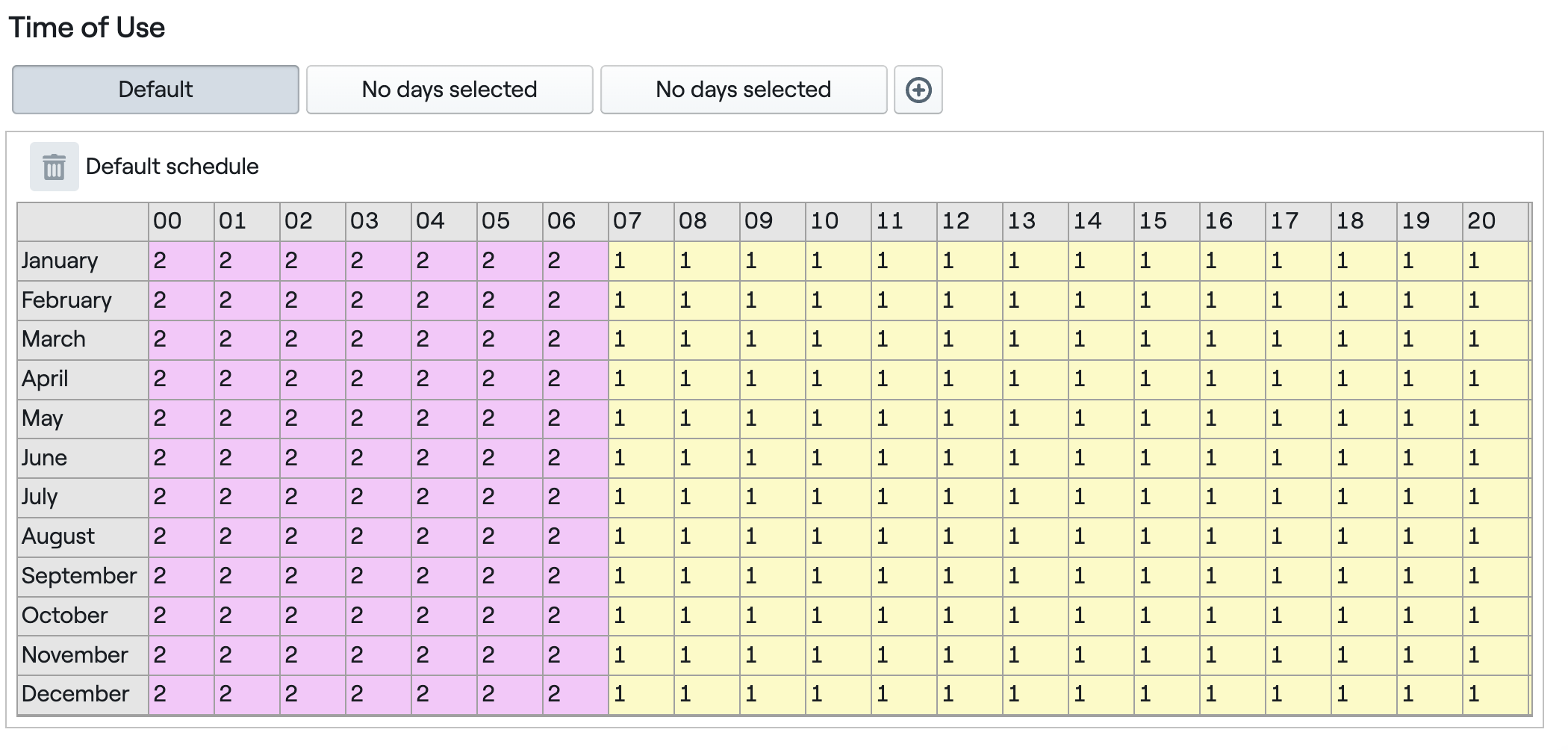Select the September 03 cell

378,576
